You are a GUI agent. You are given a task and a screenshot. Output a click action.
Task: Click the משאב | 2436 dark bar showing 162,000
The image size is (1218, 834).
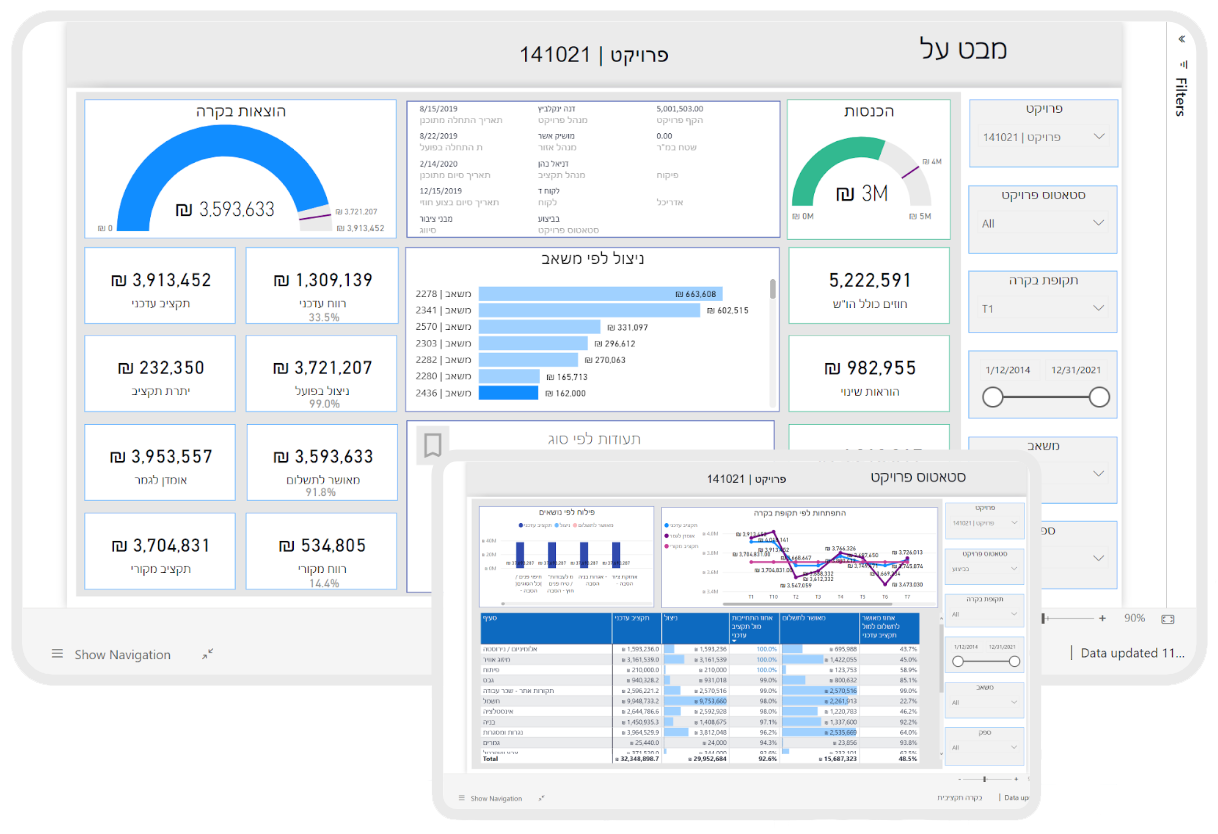[x=508, y=393]
